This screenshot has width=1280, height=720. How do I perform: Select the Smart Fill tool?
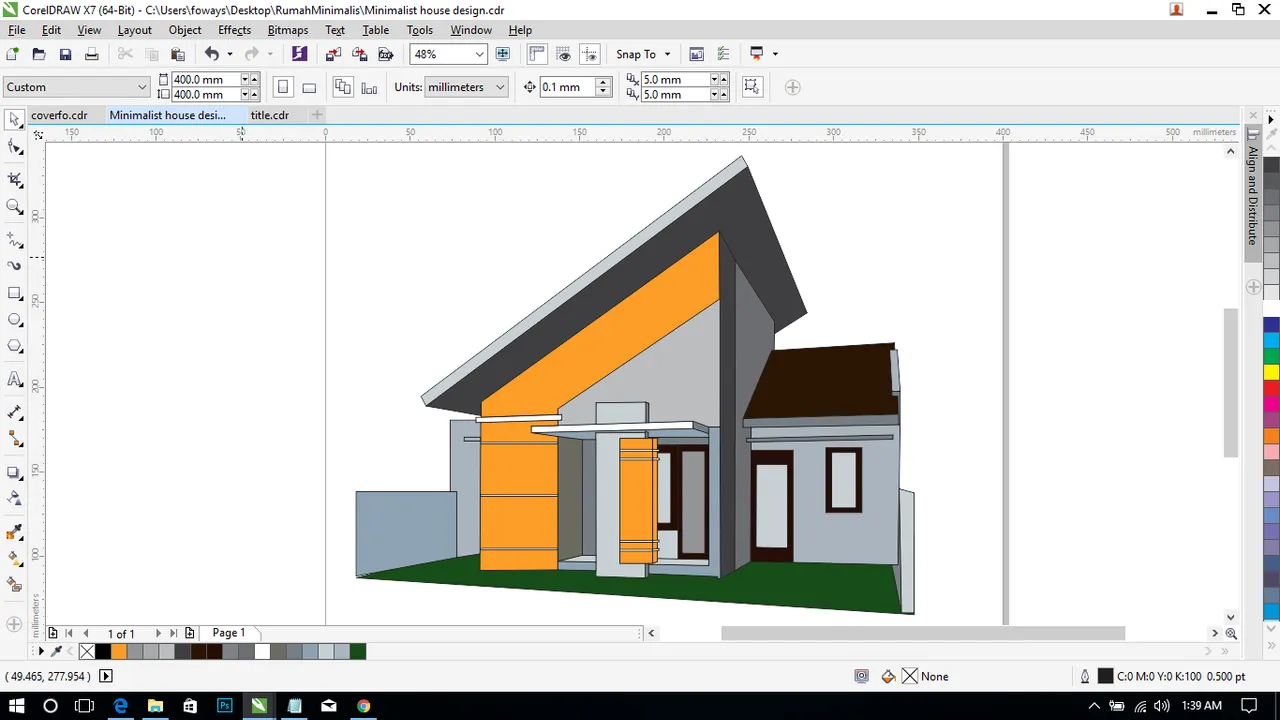pos(15,584)
